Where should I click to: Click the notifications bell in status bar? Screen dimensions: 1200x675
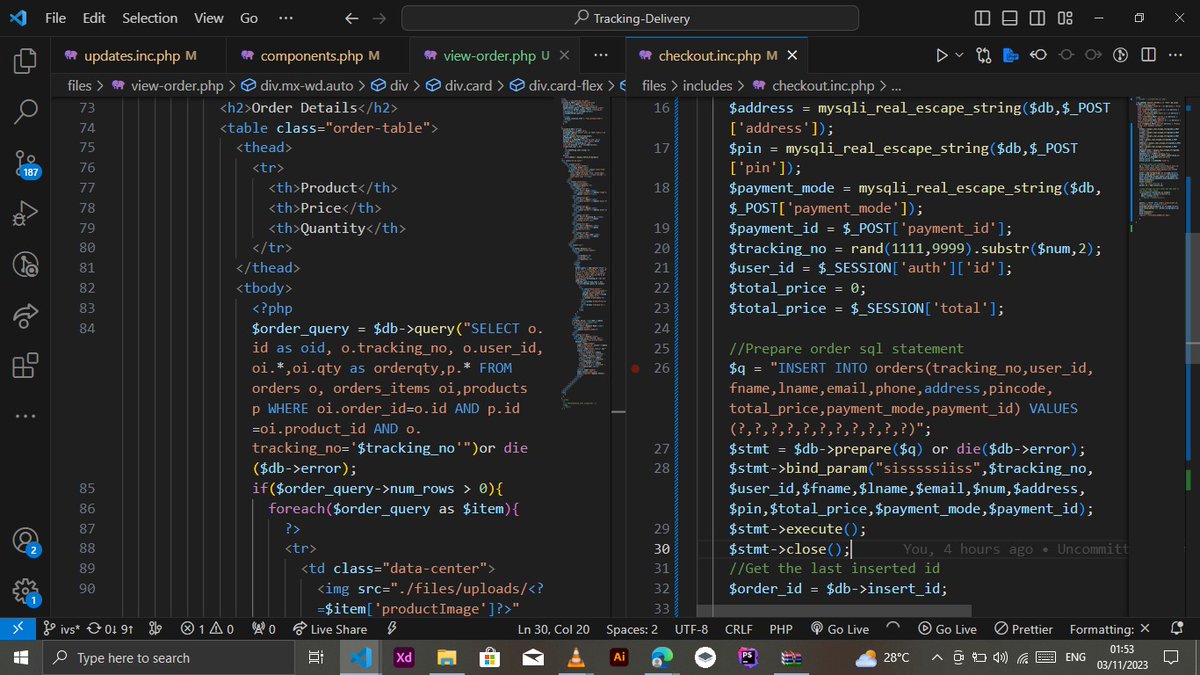pos(1176,628)
